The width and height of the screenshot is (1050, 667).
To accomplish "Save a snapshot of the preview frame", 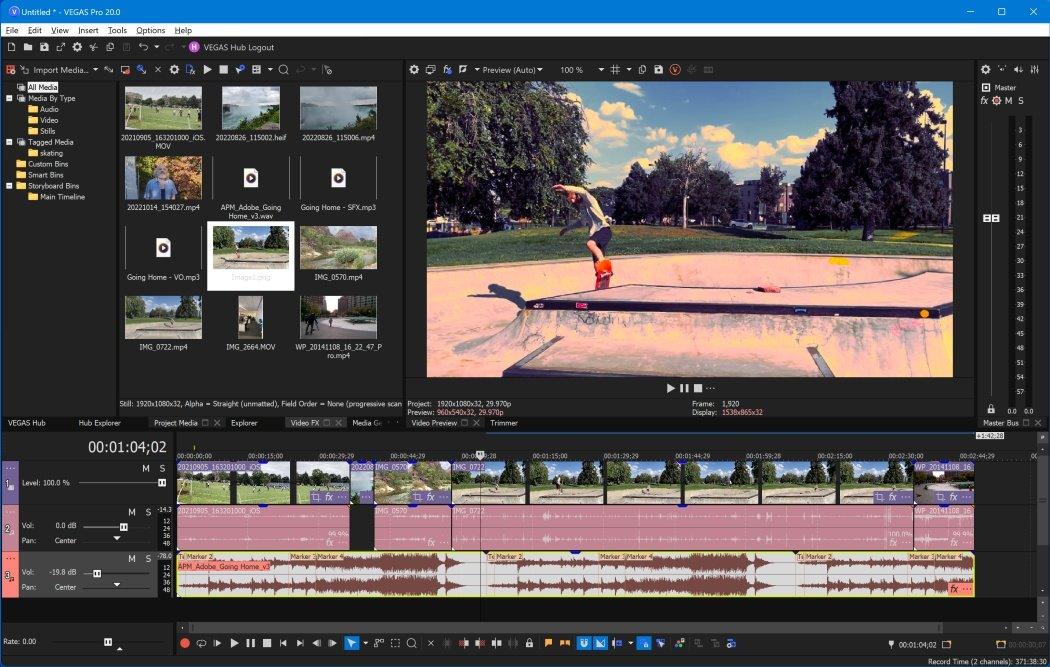I will pyautogui.click(x=658, y=70).
